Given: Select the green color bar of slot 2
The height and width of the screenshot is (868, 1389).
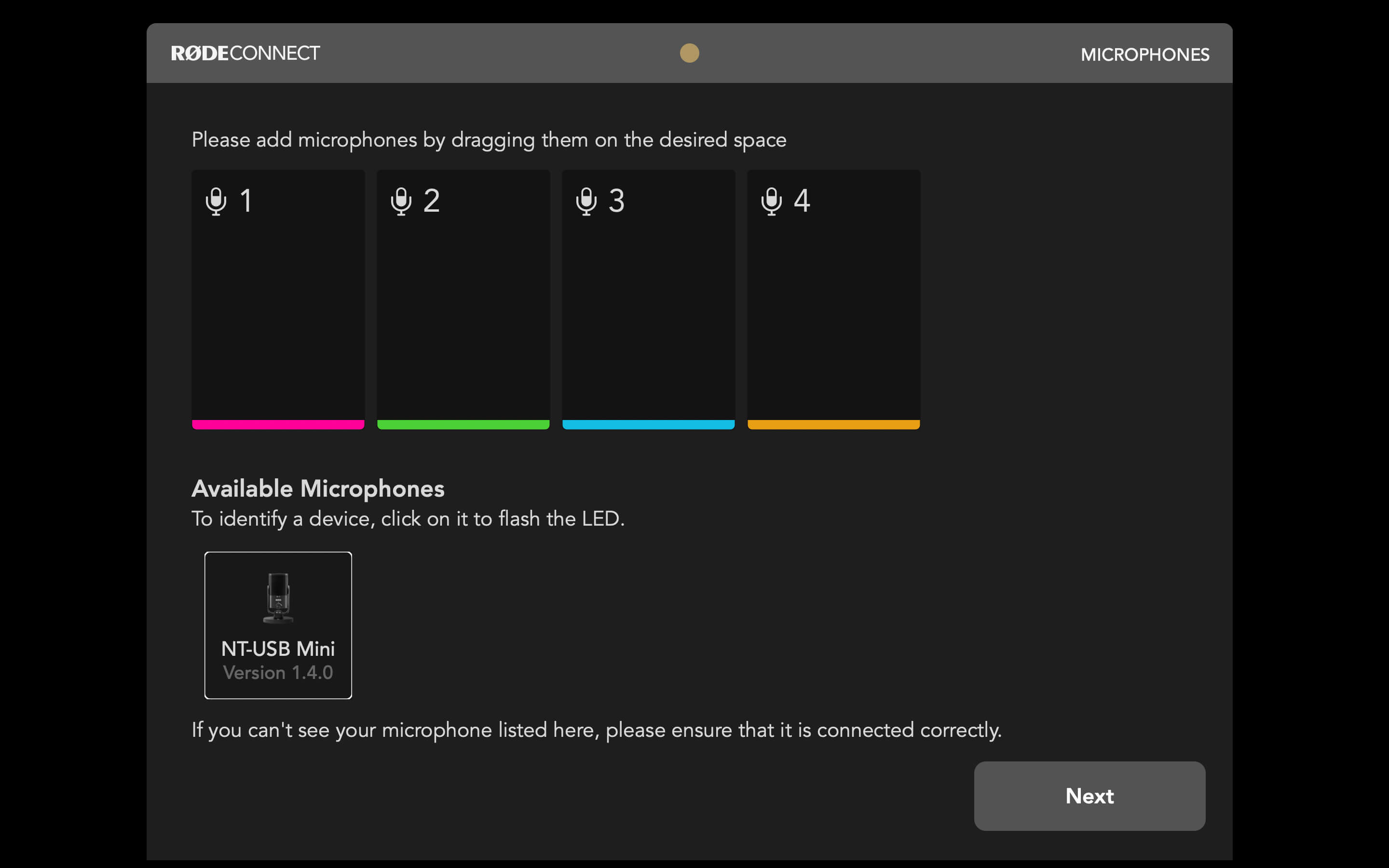Looking at the screenshot, I should (x=463, y=425).
